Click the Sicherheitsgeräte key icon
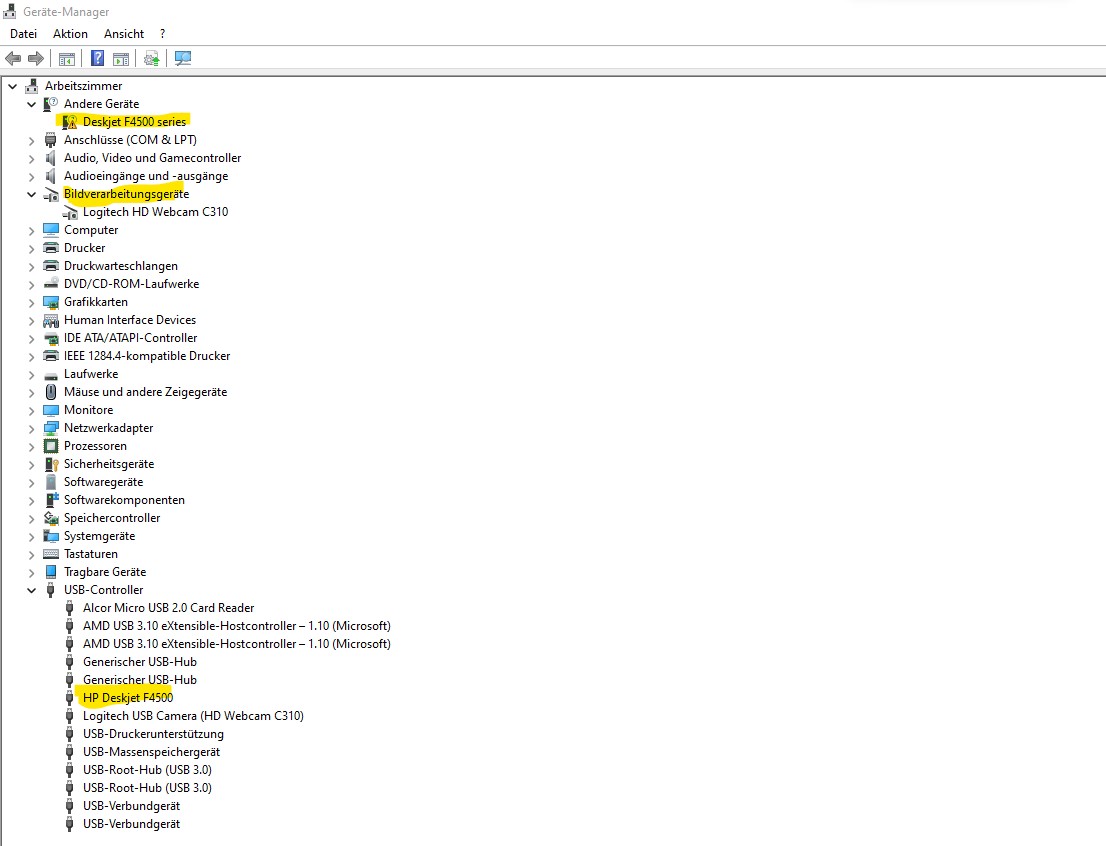Image resolution: width=1106 pixels, height=846 pixels. coord(51,464)
